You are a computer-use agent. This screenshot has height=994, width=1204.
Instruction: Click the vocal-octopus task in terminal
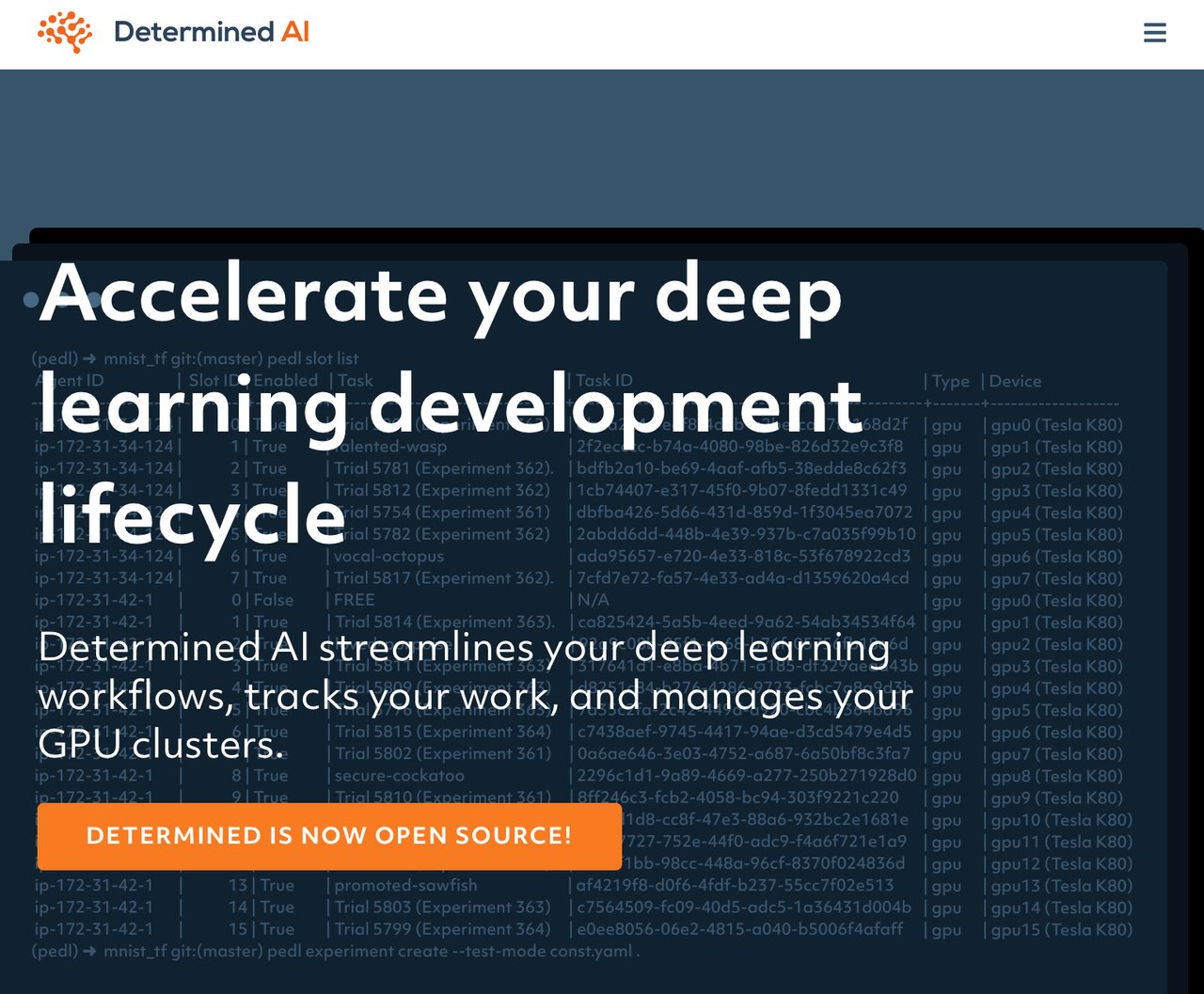(x=389, y=556)
